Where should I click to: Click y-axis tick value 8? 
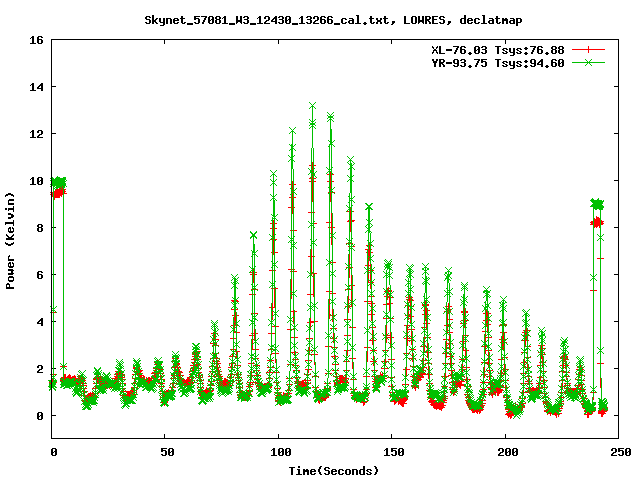(40, 228)
